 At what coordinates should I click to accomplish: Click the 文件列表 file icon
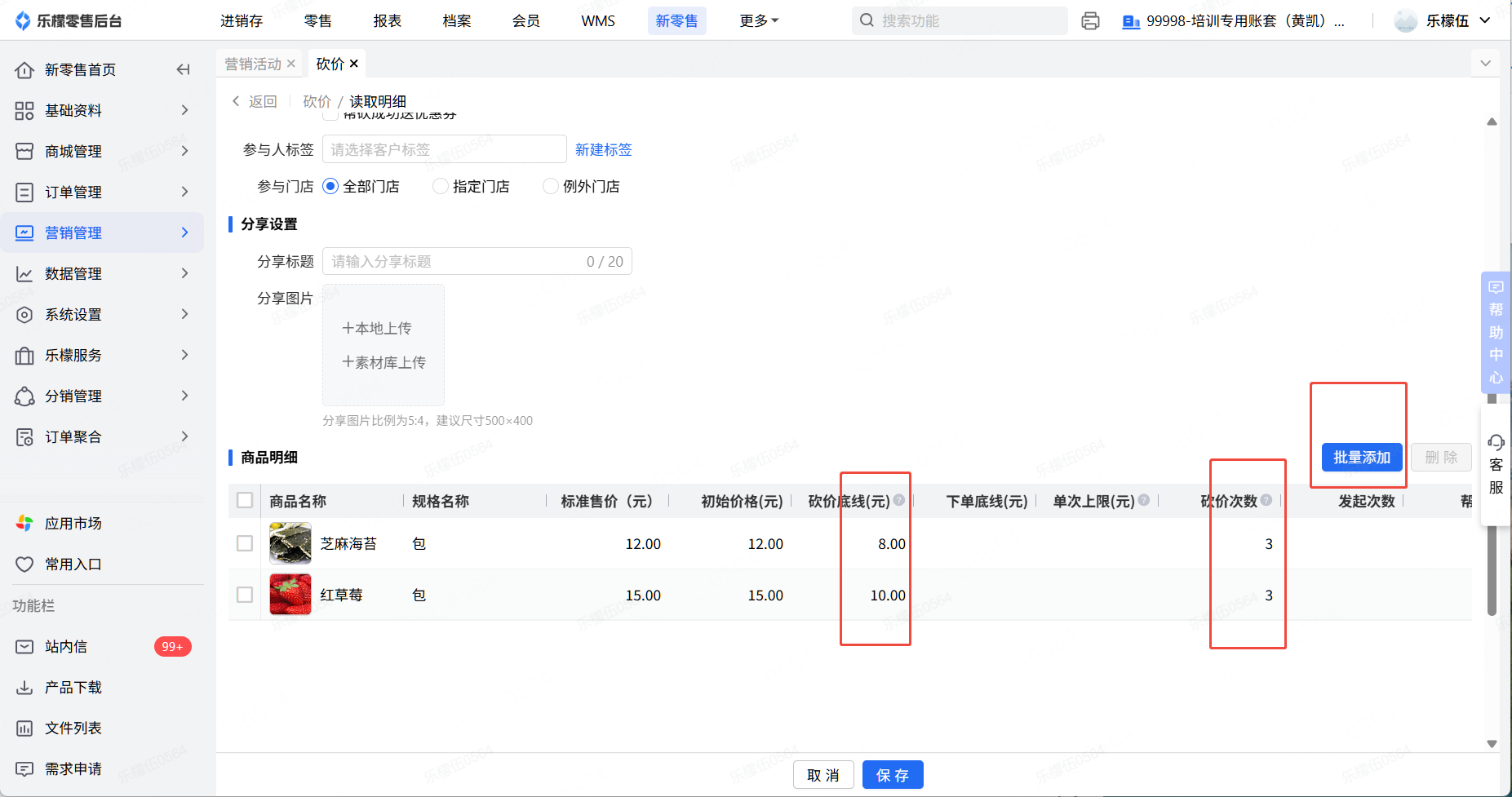pos(24,728)
